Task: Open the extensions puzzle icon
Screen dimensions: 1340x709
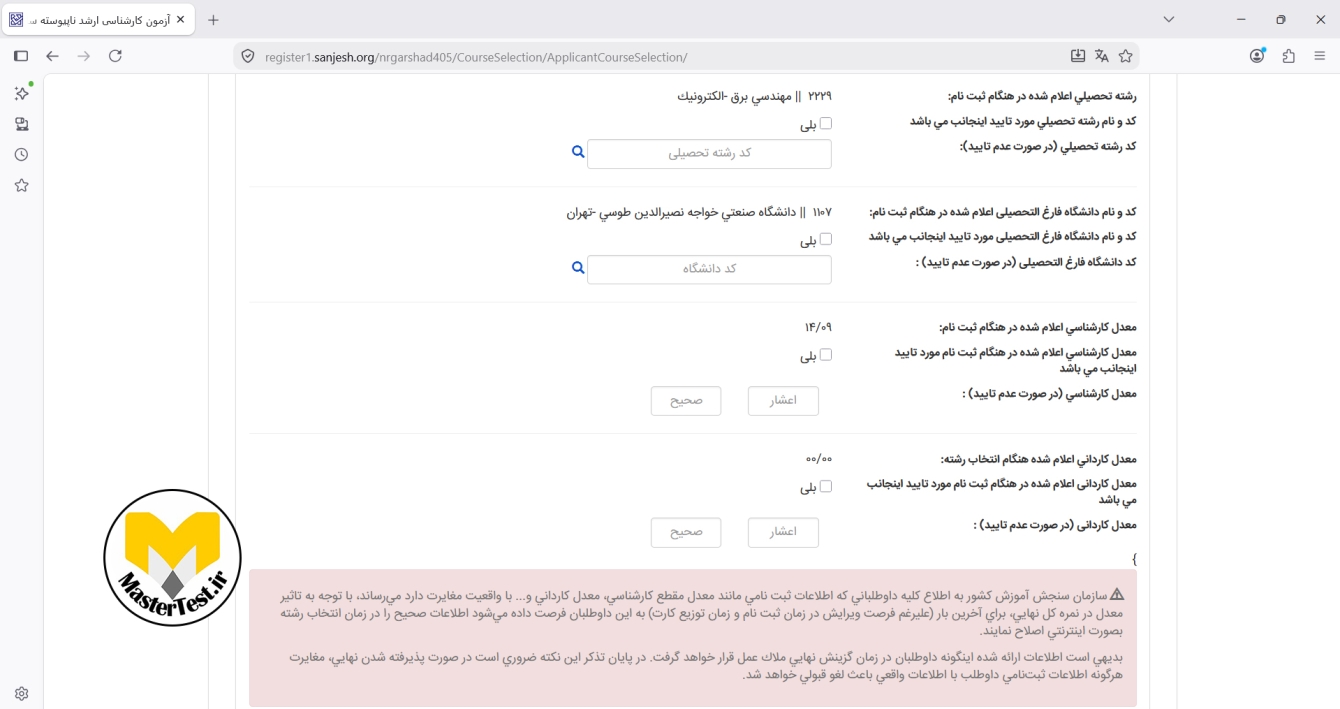Action: click(x=1288, y=56)
